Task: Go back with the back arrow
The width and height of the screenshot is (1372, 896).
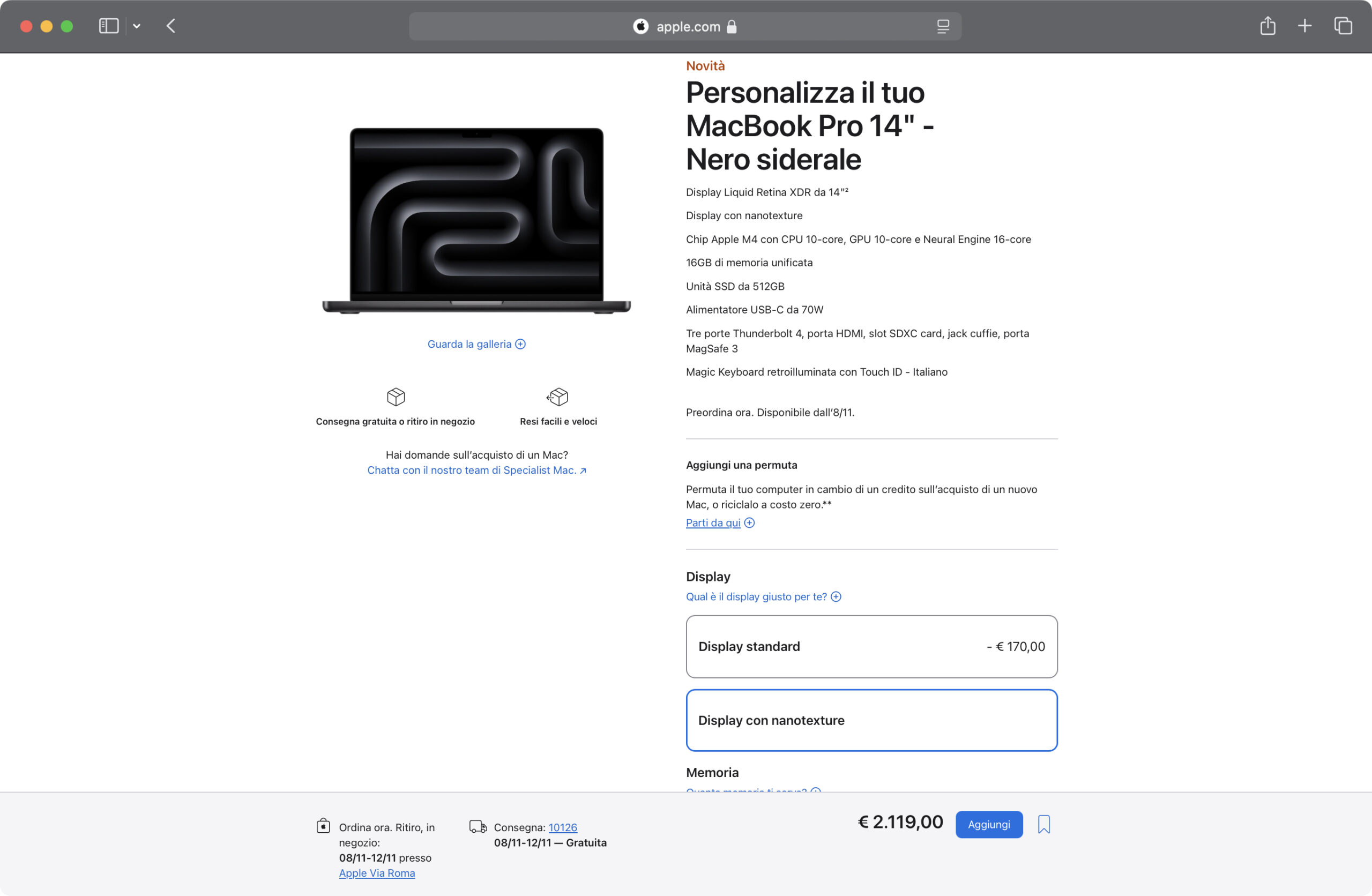Action: pos(170,26)
